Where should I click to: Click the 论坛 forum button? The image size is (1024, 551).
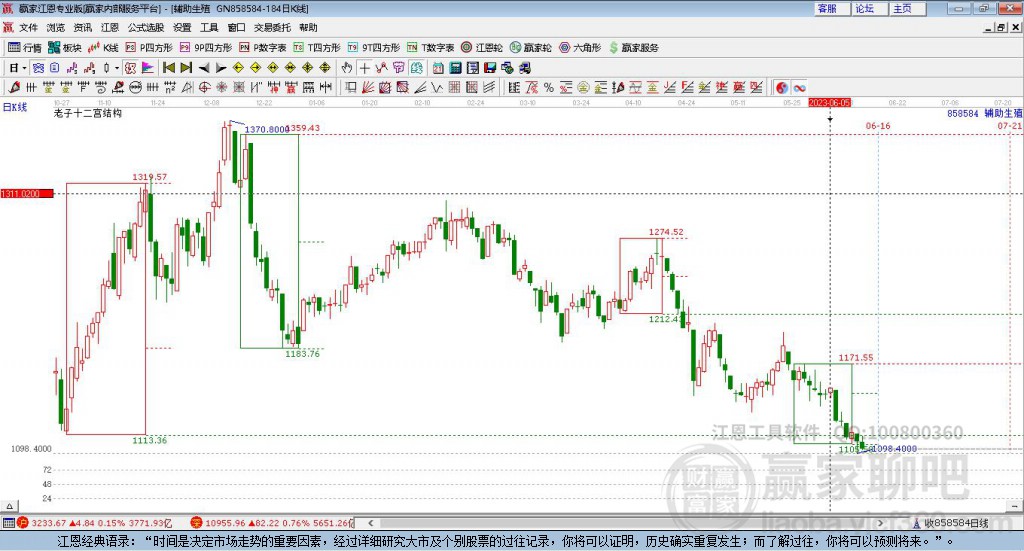tap(869, 8)
